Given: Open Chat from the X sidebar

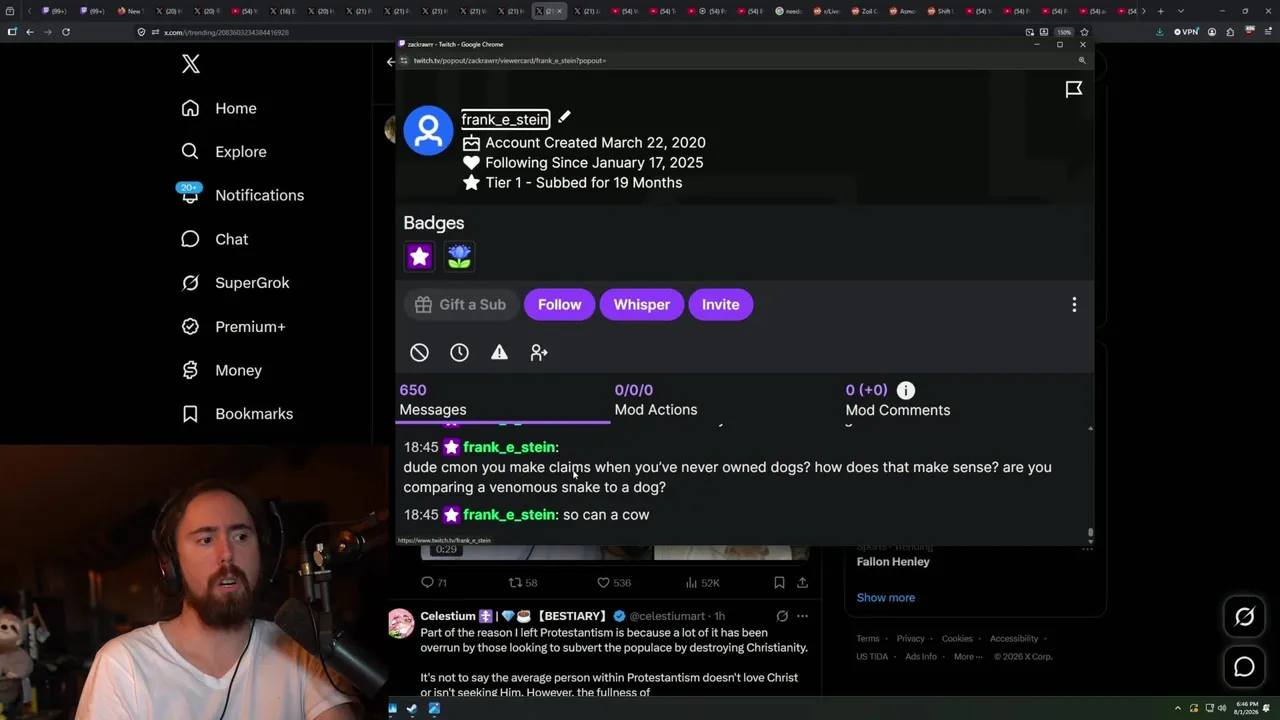Looking at the screenshot, I should pos(214,239).
